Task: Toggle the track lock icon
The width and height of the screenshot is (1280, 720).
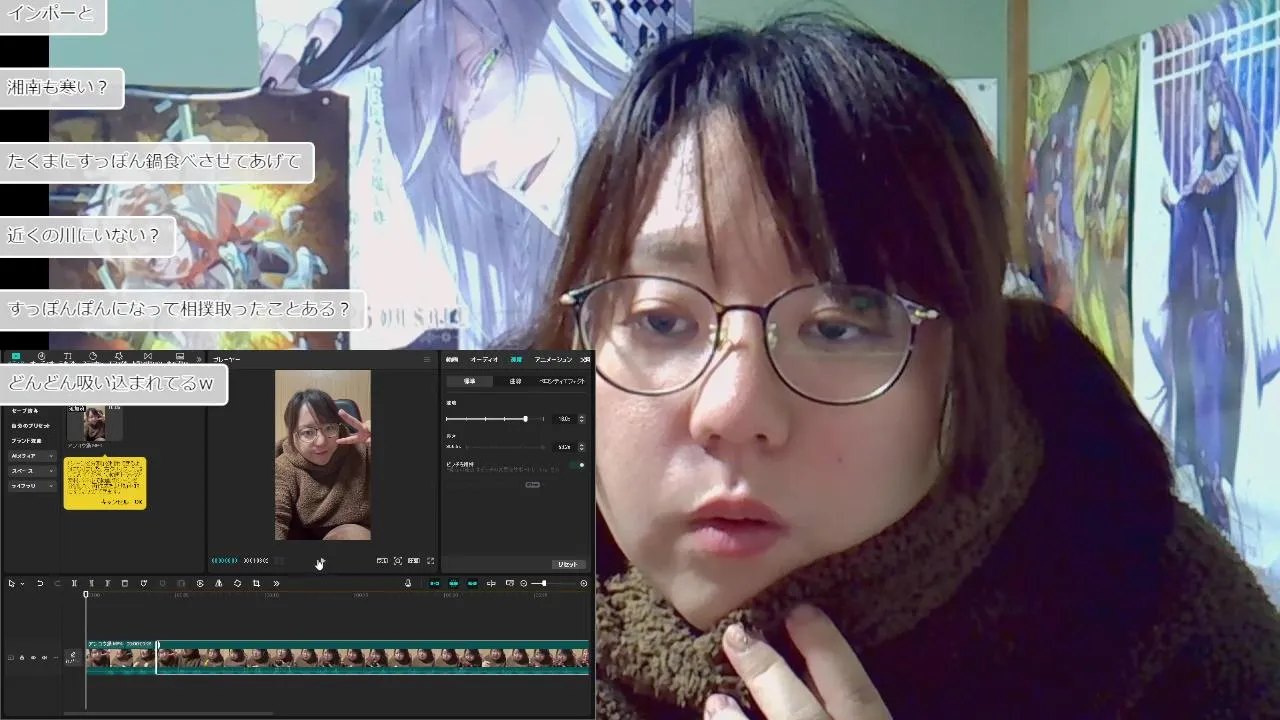Action: (x=22, y=657)
